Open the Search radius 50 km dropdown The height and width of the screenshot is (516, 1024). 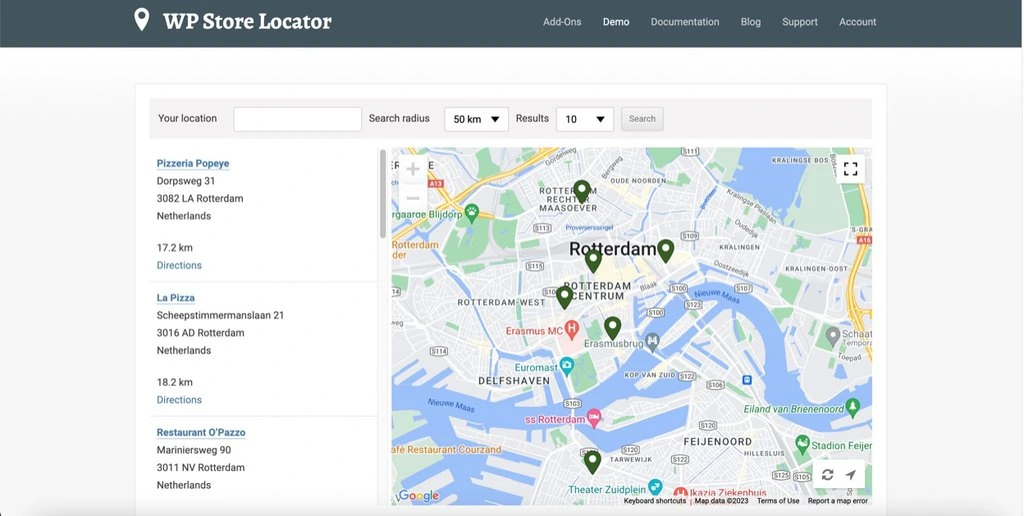click(476, 120)
